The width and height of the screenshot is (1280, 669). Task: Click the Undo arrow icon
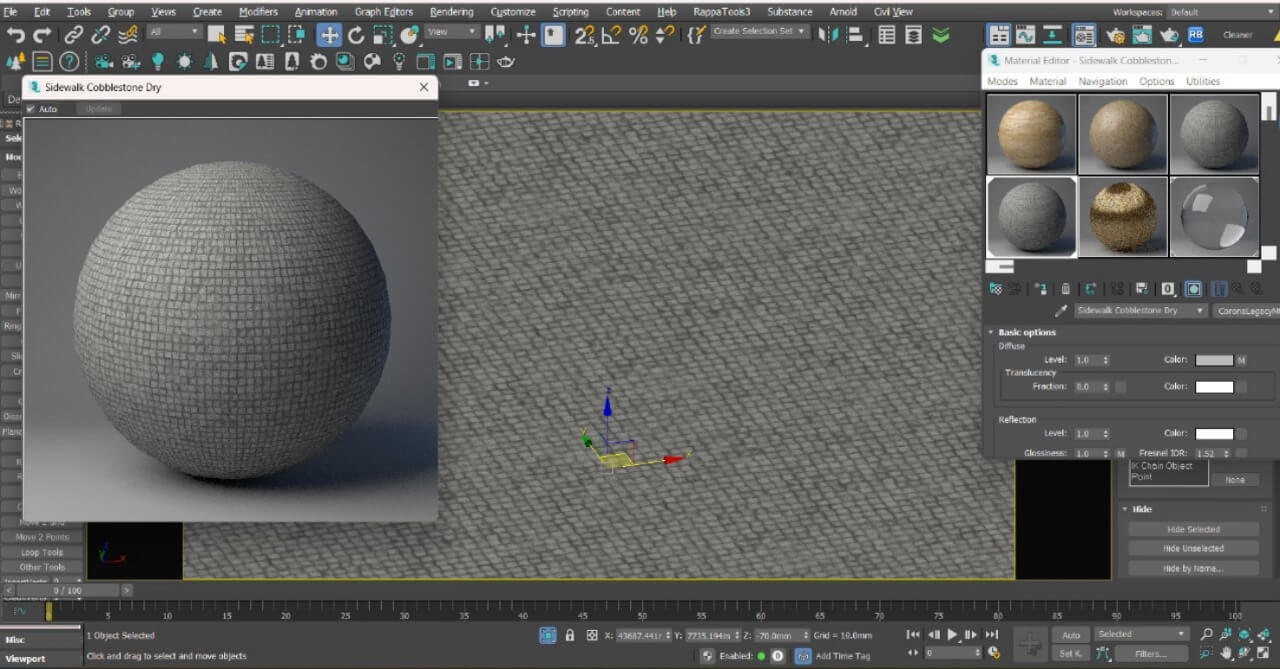16,35
